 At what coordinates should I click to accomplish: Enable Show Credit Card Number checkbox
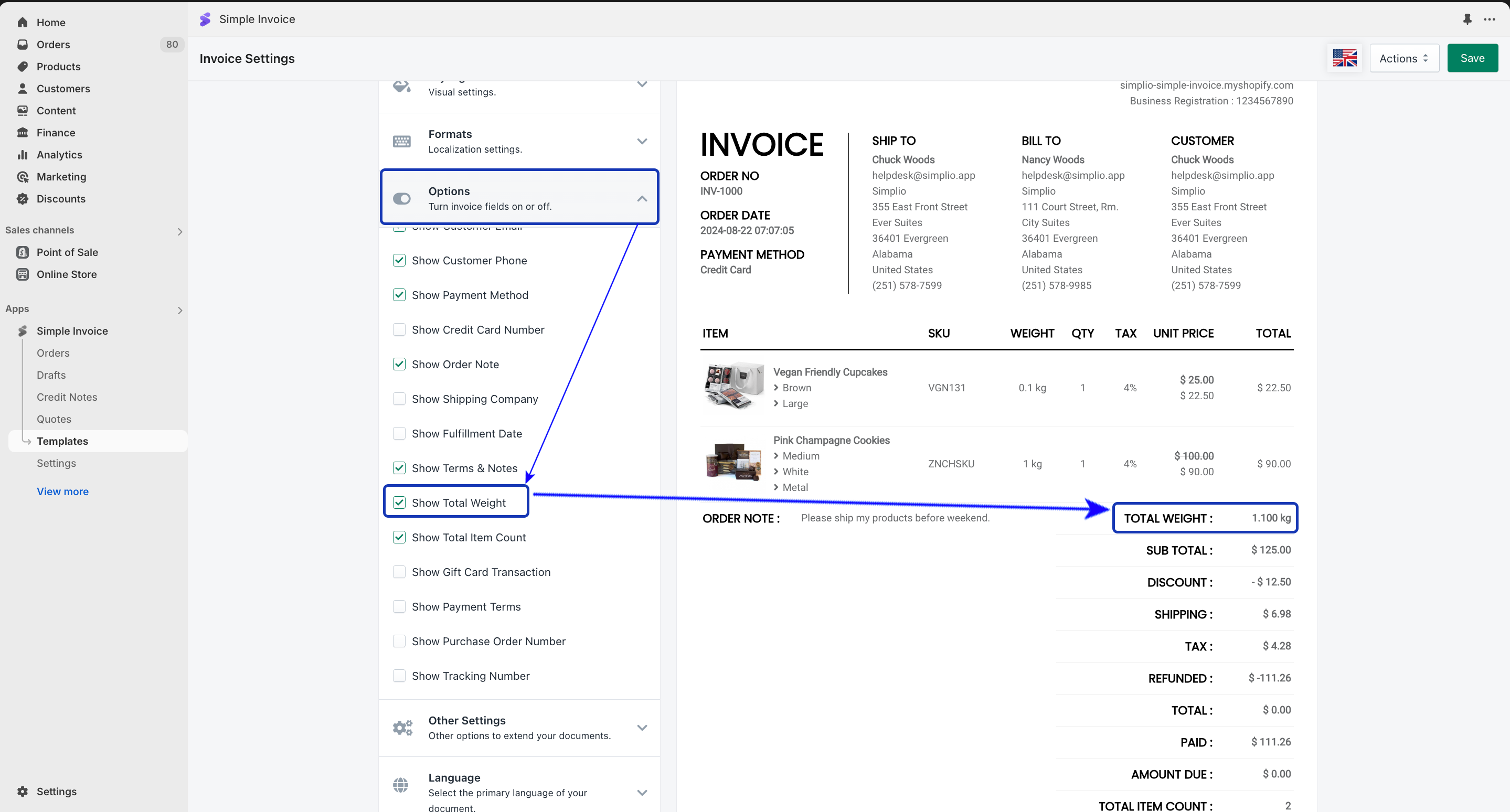point(399,330)
